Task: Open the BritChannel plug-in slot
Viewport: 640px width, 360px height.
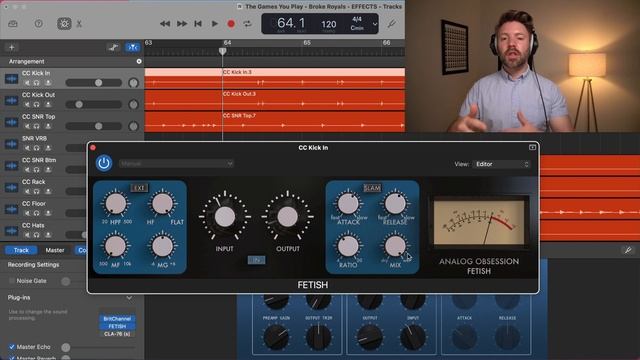Action: (117, 319)
